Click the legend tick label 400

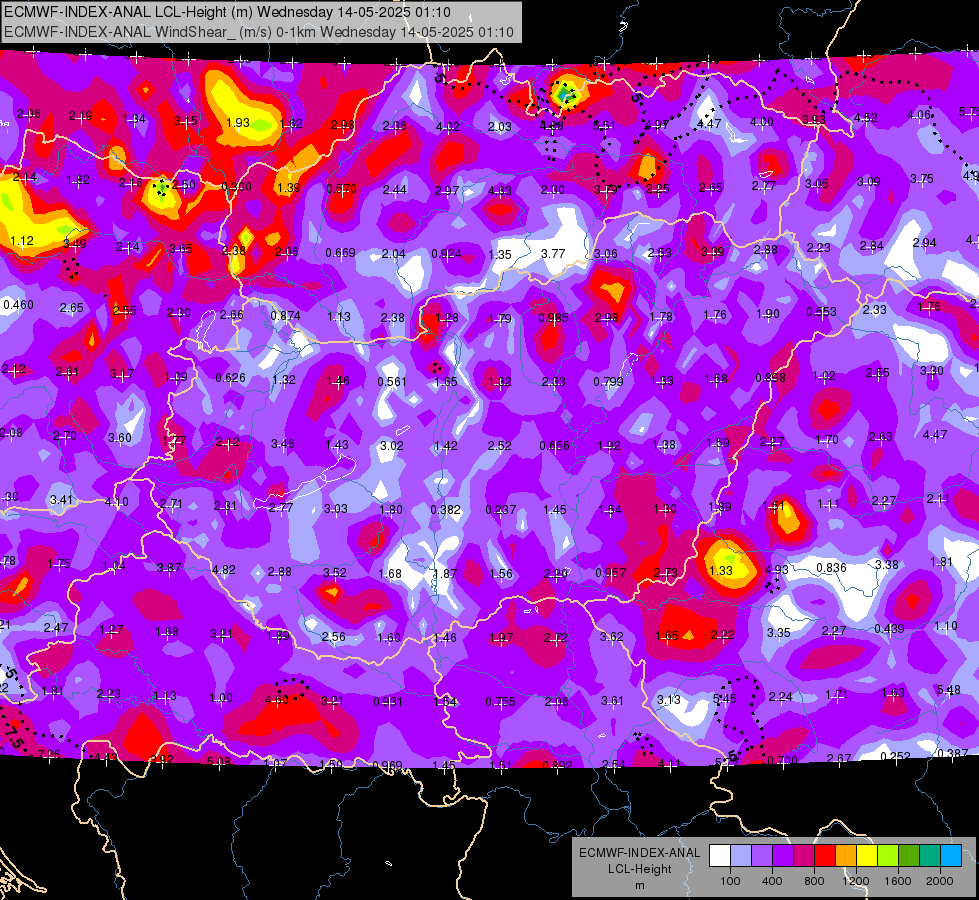click(772, 881)
